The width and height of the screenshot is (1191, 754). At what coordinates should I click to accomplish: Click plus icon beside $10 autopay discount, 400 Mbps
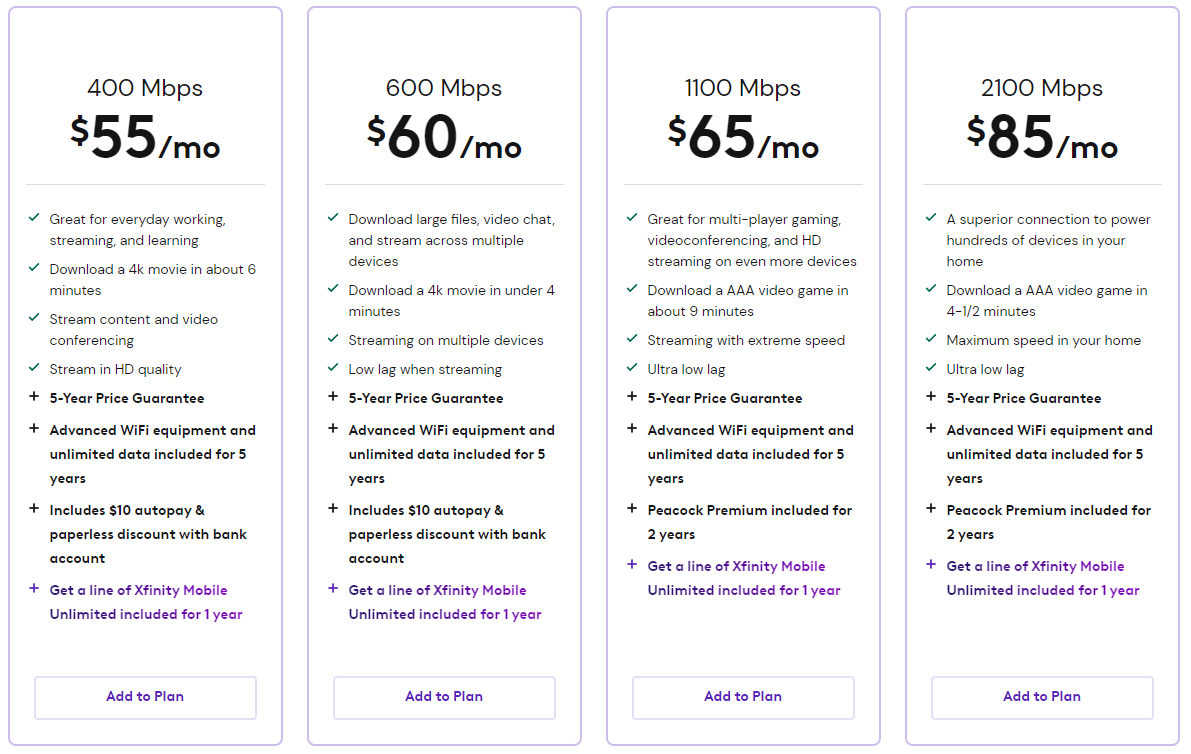pos(34,508)
